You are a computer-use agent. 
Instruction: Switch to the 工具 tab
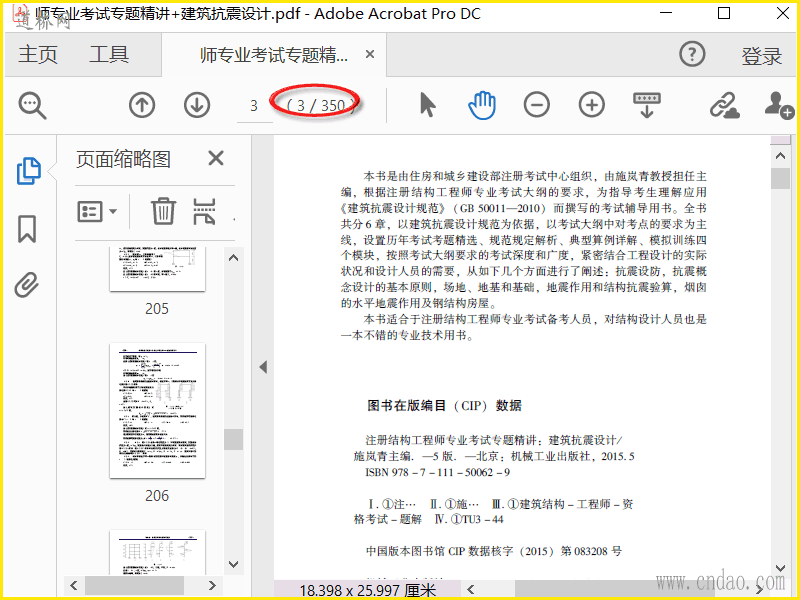(x=109, y=54)
